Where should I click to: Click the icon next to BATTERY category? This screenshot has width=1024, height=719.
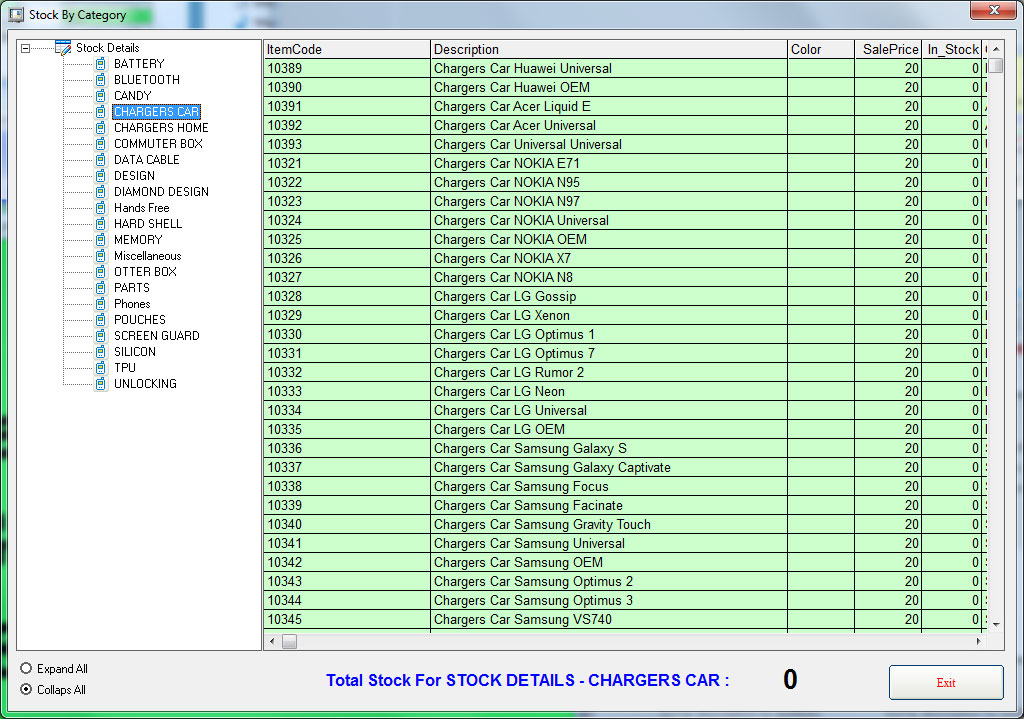pyautogui.click(x=101, y=64)
